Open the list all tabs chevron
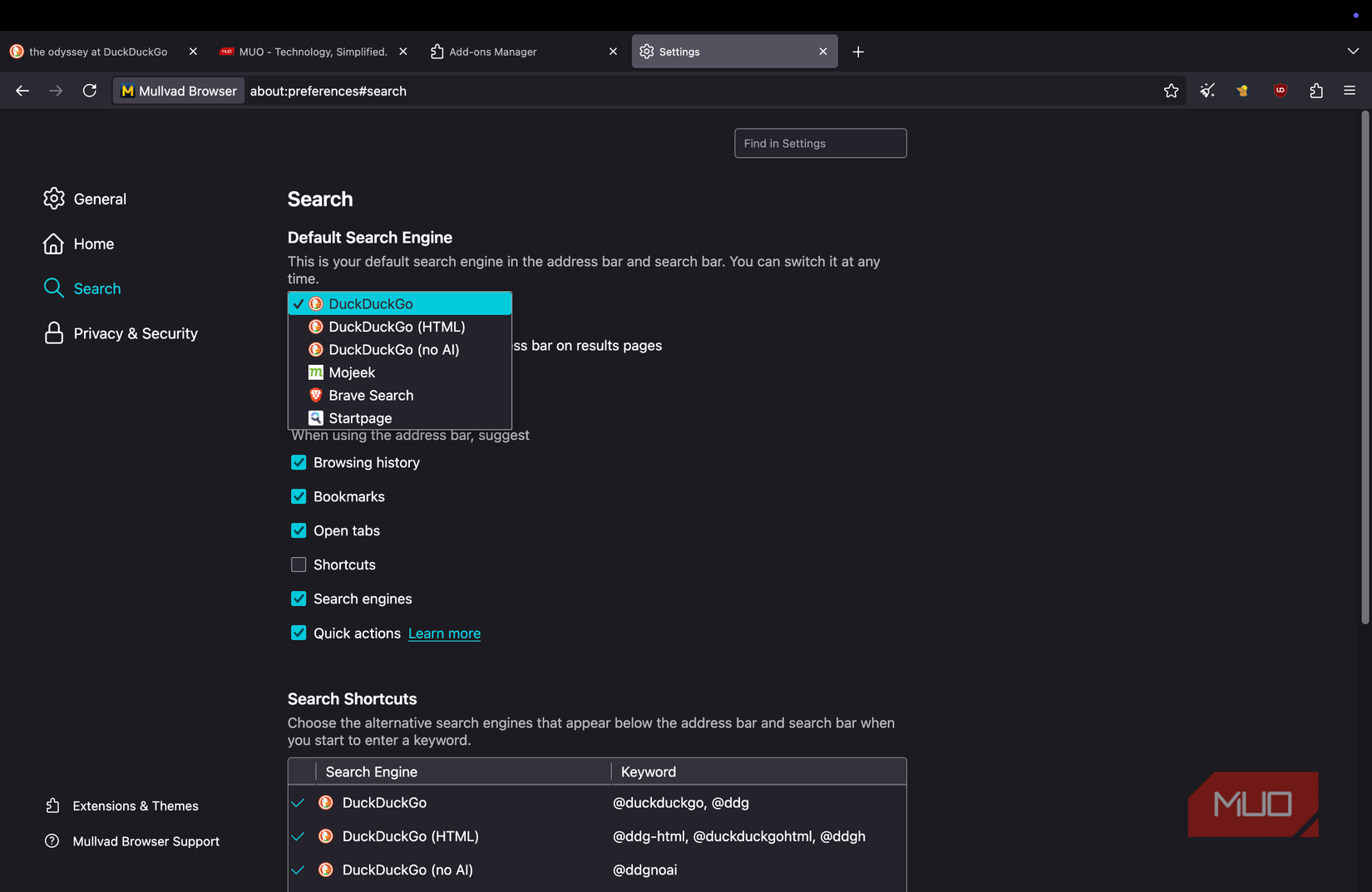This screenshot has height=892, width=1372. coord(1353,52)
